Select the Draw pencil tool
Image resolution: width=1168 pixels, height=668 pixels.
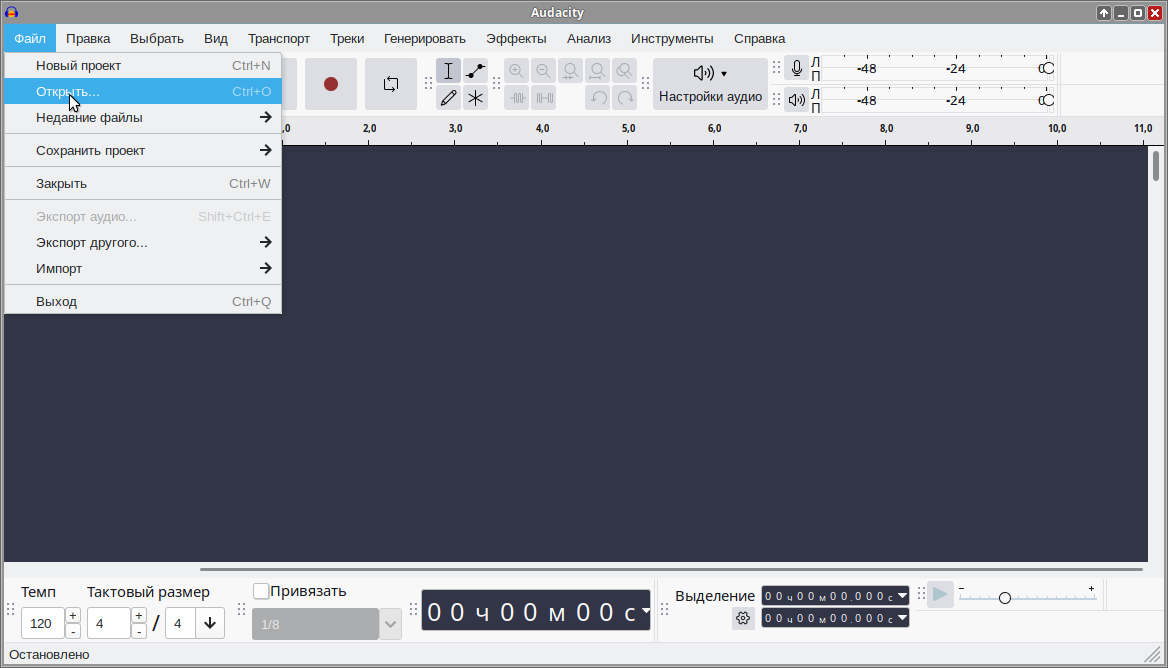click(448, 98)
